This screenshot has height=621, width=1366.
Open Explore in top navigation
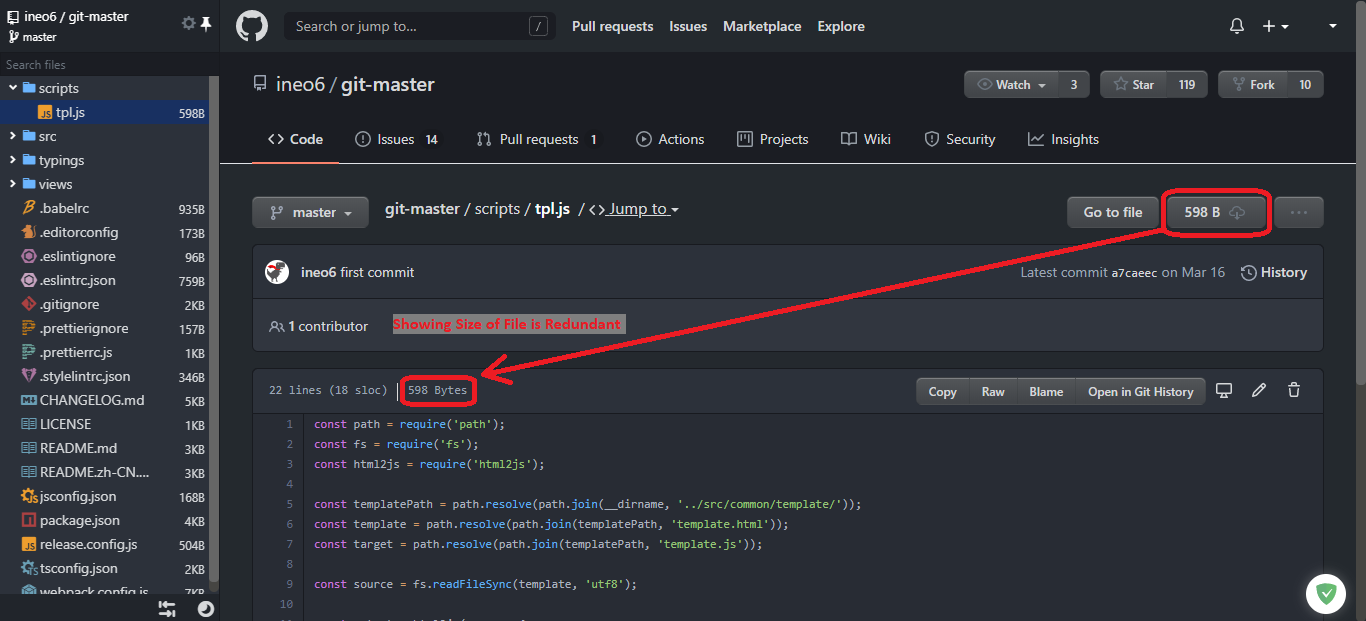point(841,26)
